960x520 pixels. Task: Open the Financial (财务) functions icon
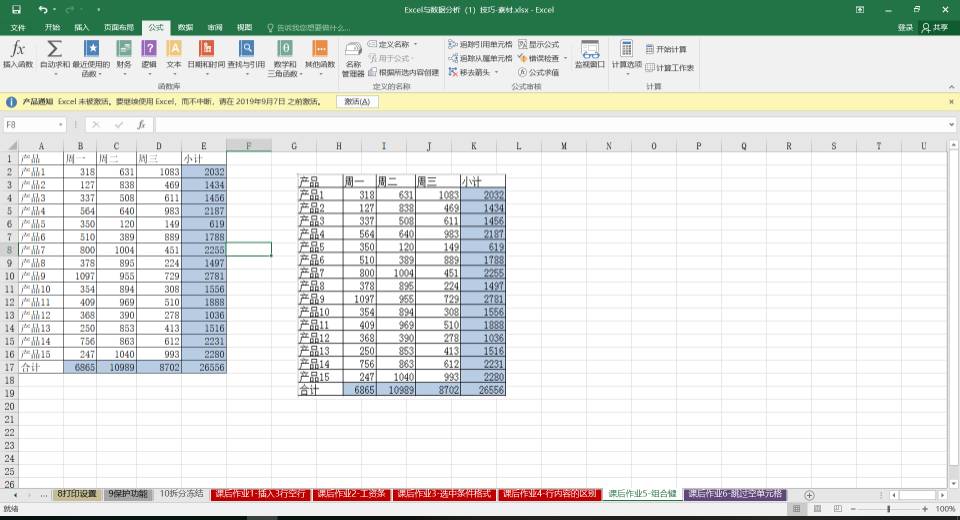pos(124,55)
